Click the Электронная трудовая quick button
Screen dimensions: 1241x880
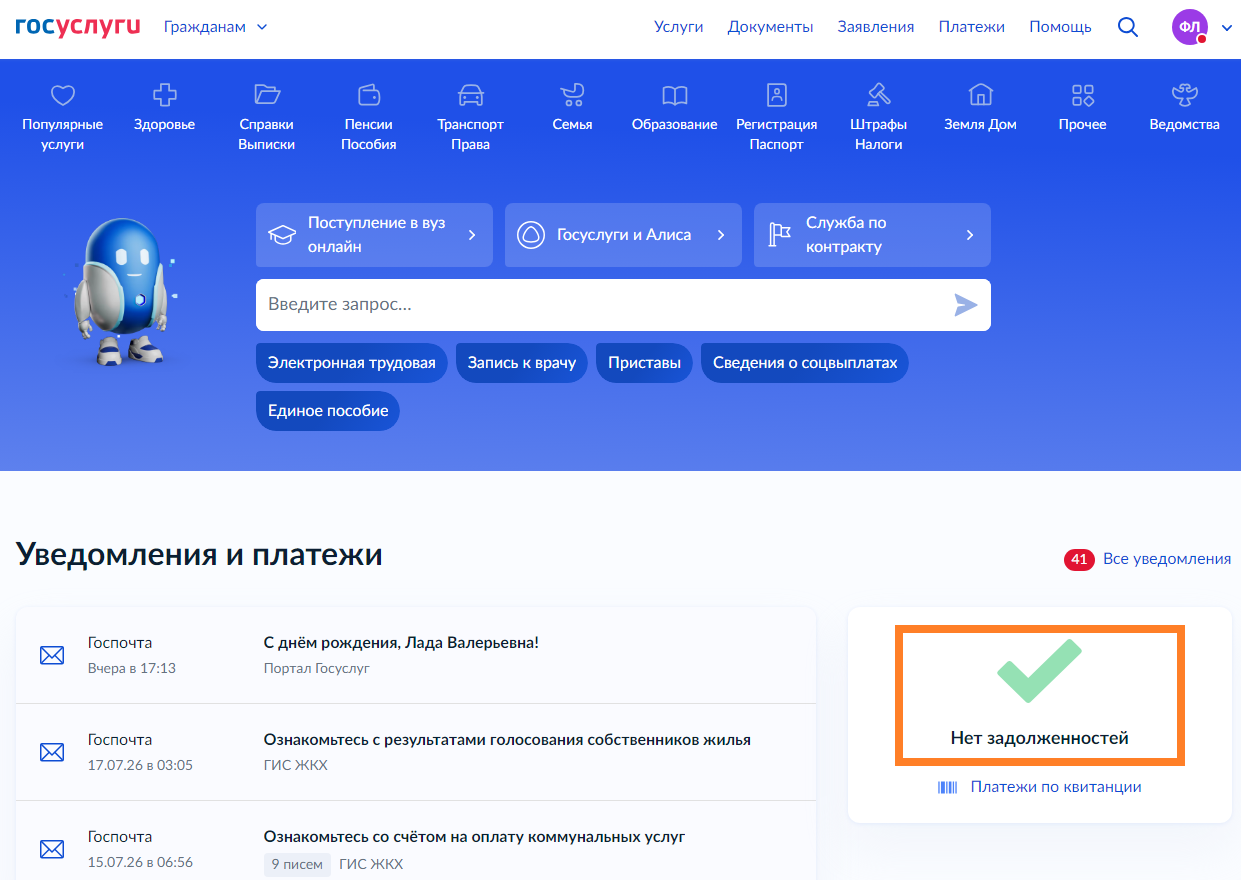(x=352, y=363)
